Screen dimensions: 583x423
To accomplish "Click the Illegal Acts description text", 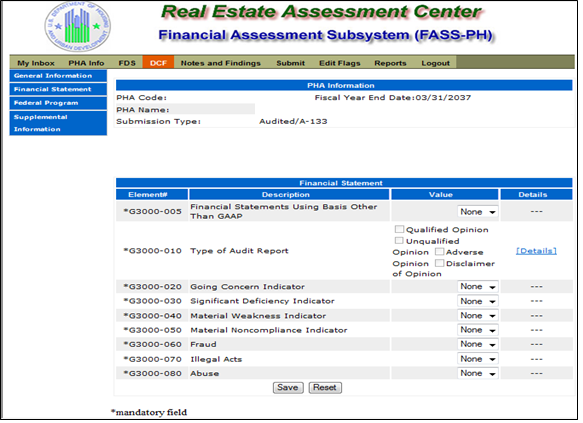I will [216, 359].
